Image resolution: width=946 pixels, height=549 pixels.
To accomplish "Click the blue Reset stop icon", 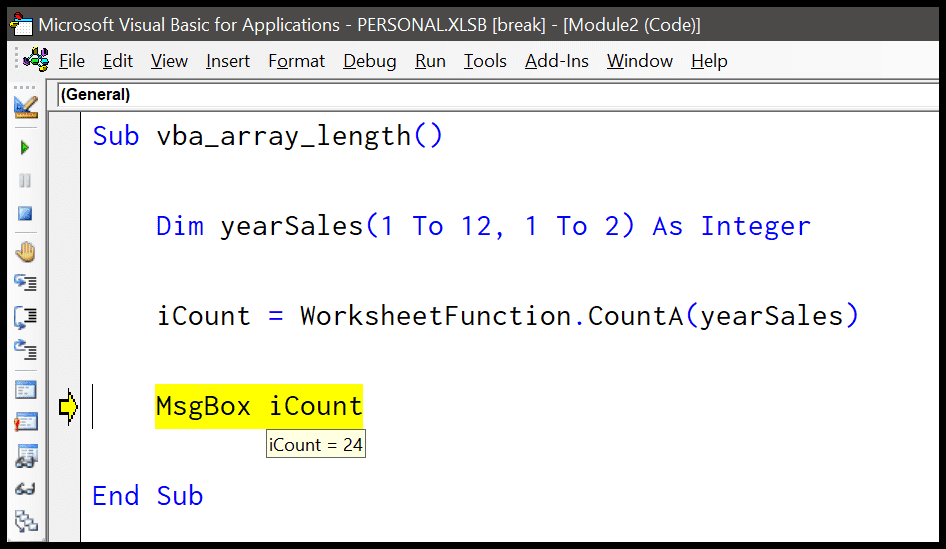I will tap(25, 214).
